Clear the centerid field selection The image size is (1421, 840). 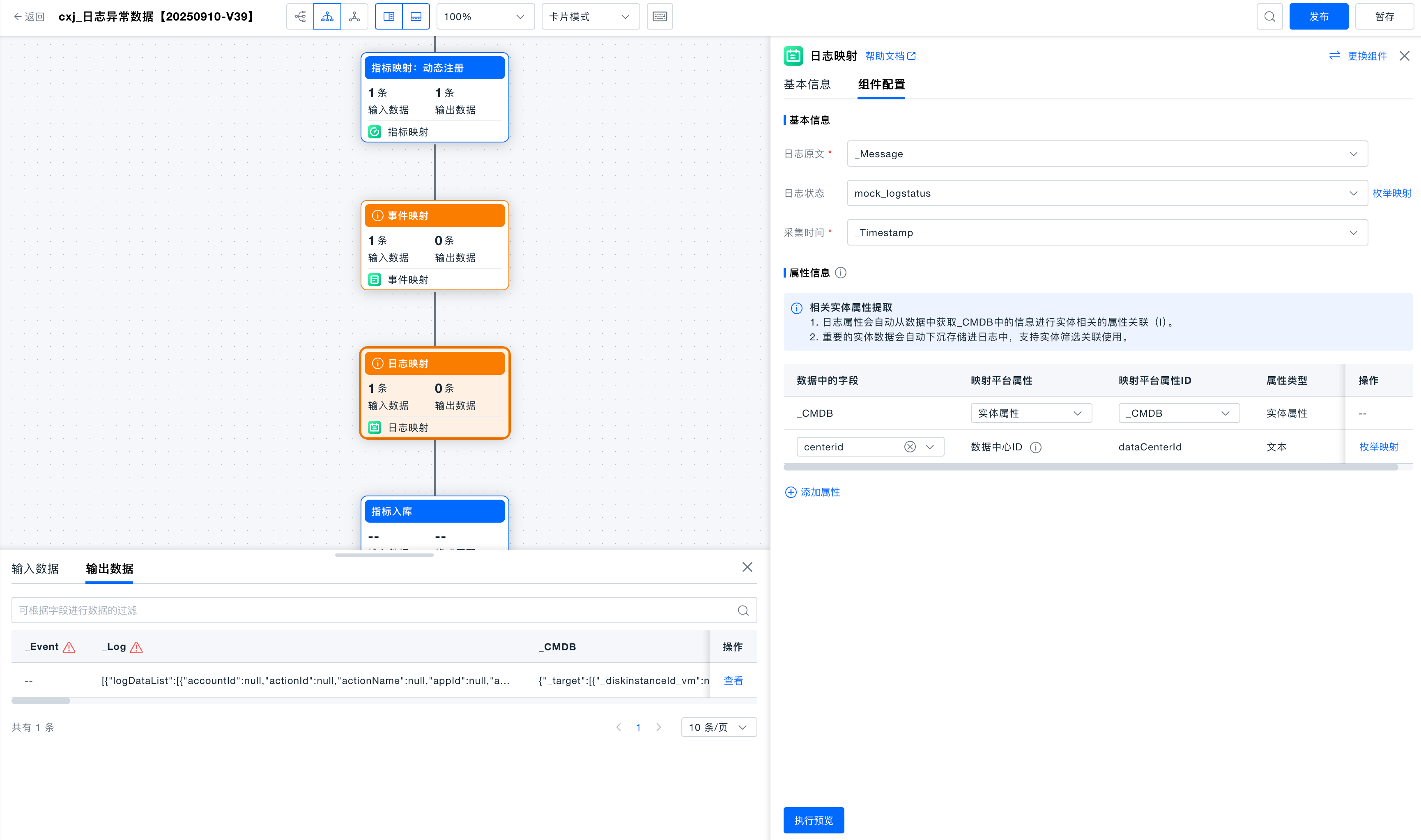[910, 447]
